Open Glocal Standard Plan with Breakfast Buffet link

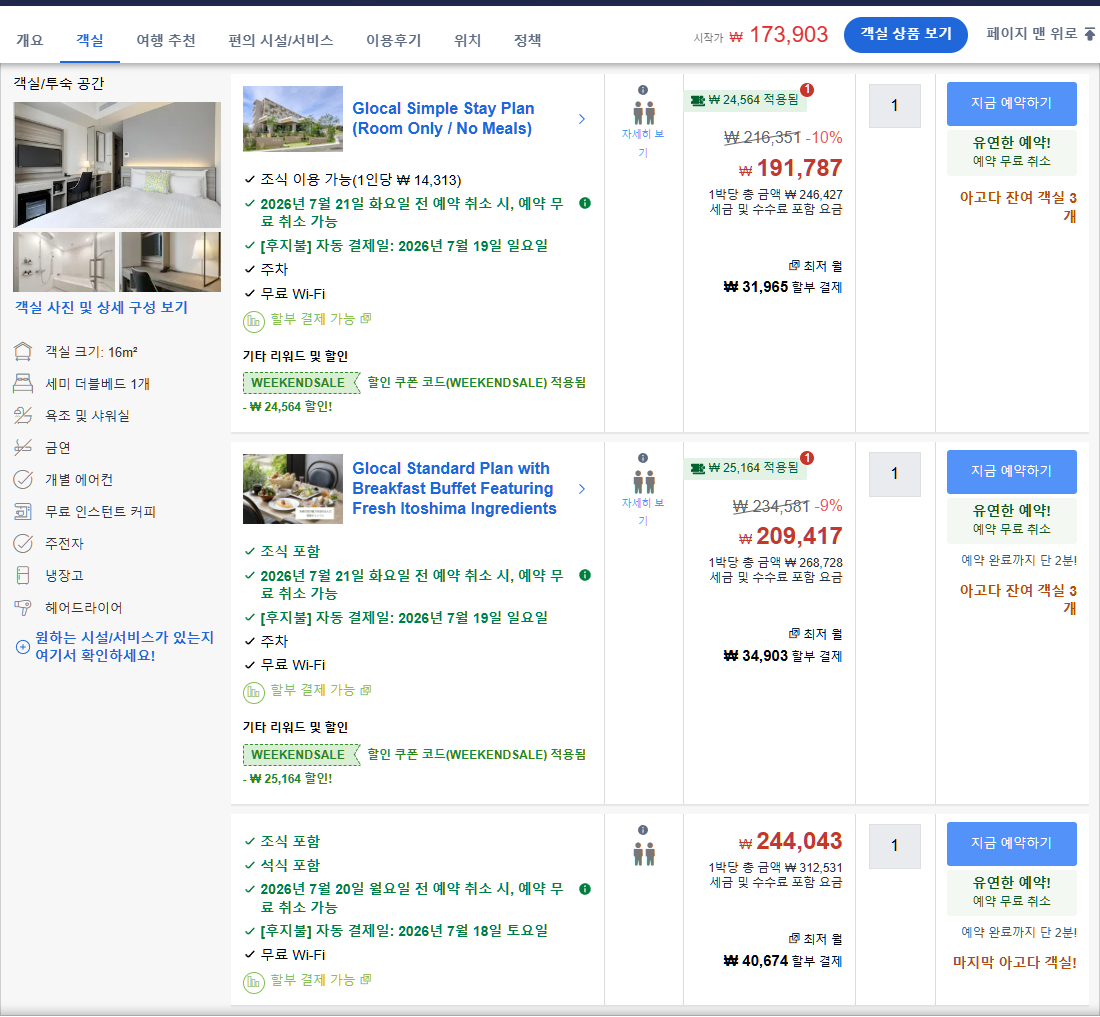[454, 488]
